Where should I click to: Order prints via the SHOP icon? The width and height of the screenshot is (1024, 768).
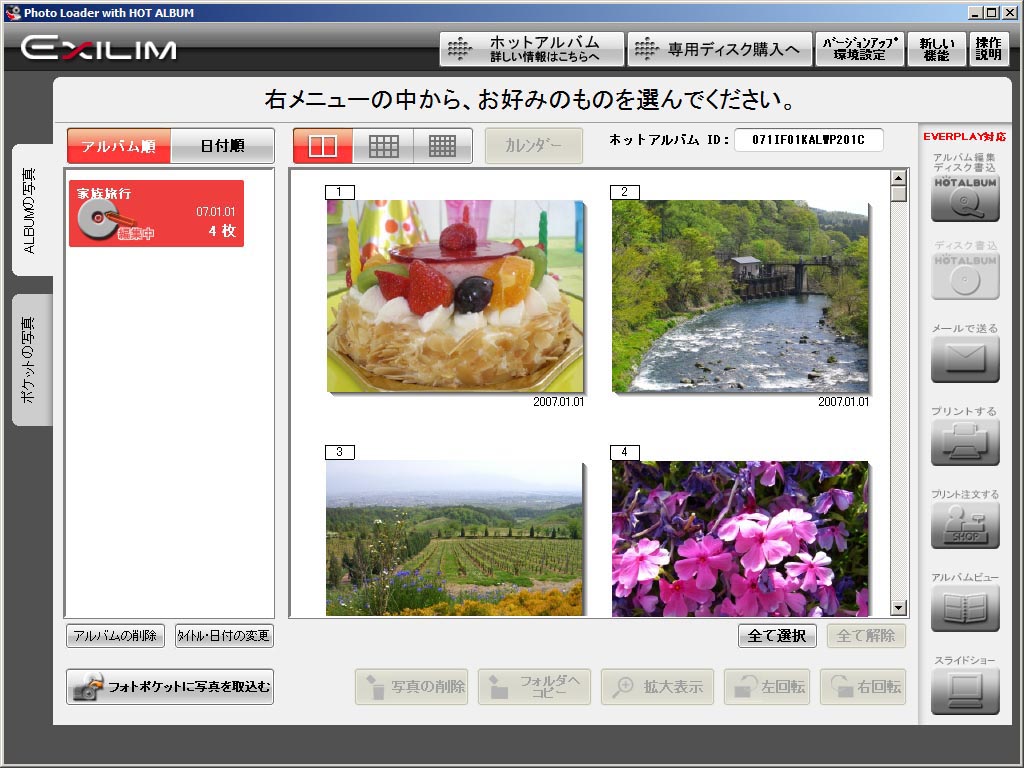pyautogui.click(x=963, y=524)
